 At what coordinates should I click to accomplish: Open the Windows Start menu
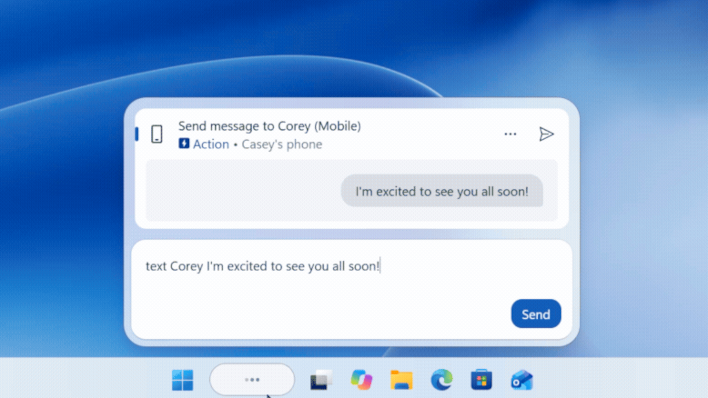182,380
